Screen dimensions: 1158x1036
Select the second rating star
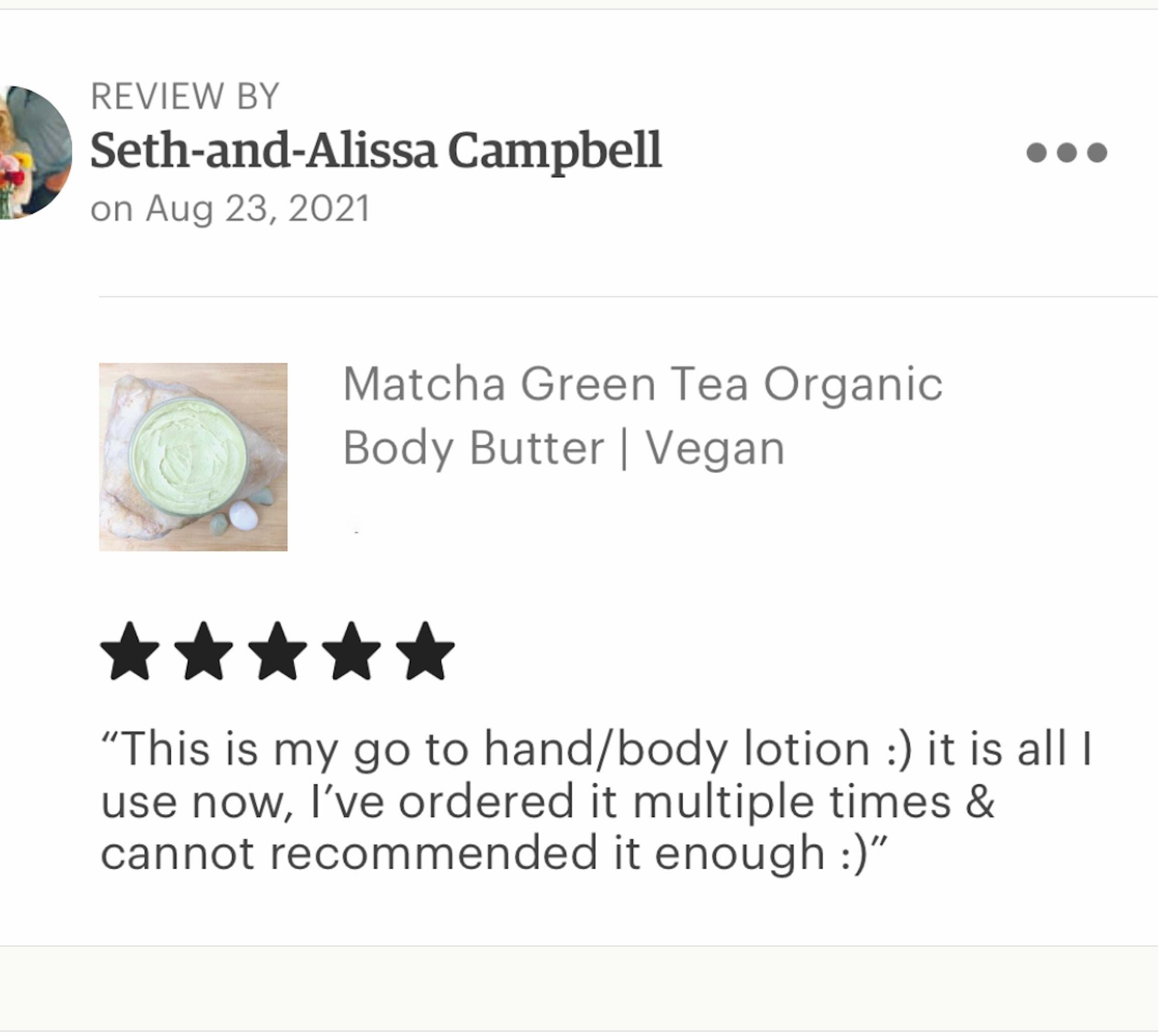point(203,650)
